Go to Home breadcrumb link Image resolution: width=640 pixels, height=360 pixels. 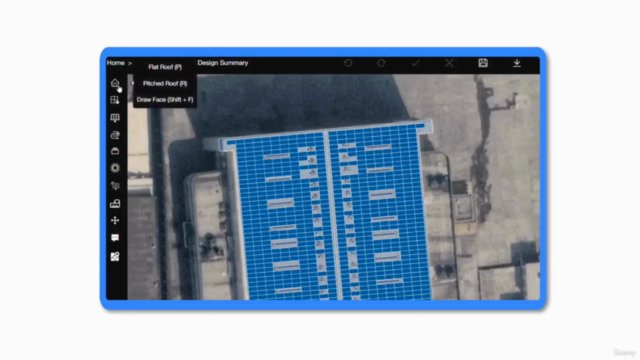tap(116, 63)
